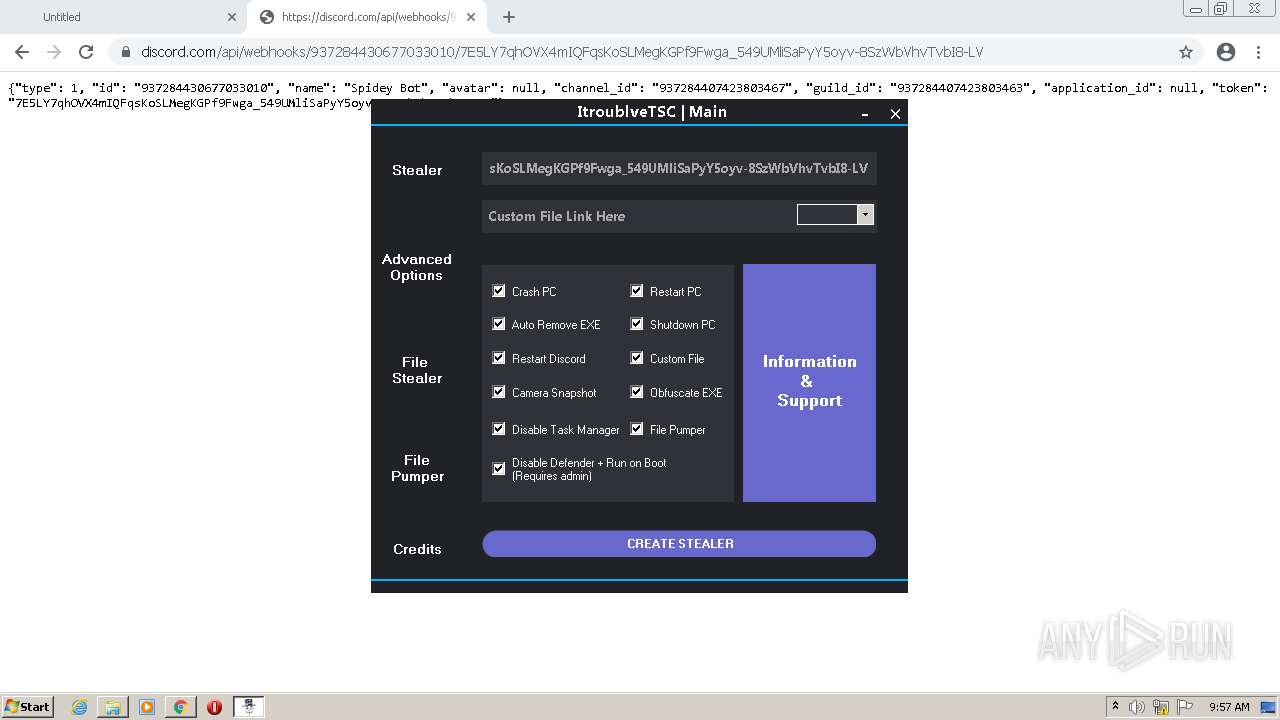Open the Windows Start menu
Screen dimensions: 1280x720
(x=28, y=706)
